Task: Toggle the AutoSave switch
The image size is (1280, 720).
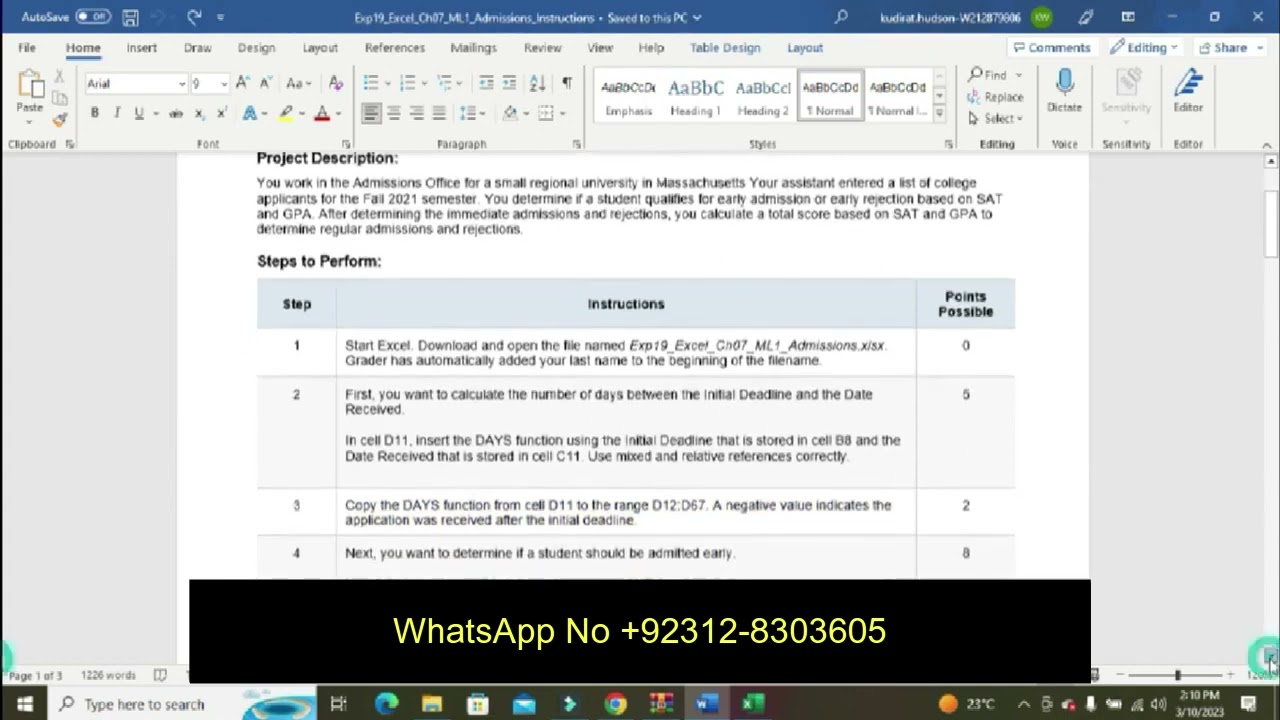Action: [x=93, y=17]
